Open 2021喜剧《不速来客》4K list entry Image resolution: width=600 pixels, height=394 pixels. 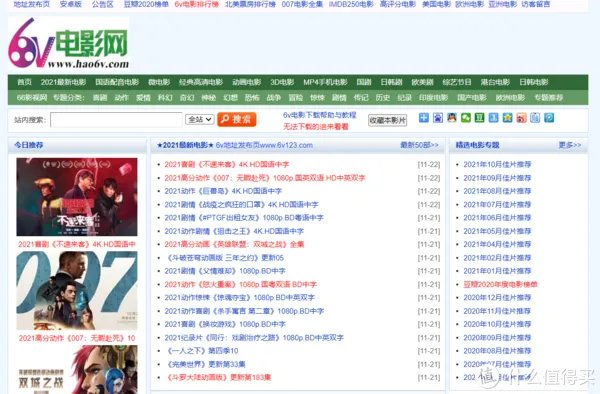pyautogui.click(x=227, y=164)
